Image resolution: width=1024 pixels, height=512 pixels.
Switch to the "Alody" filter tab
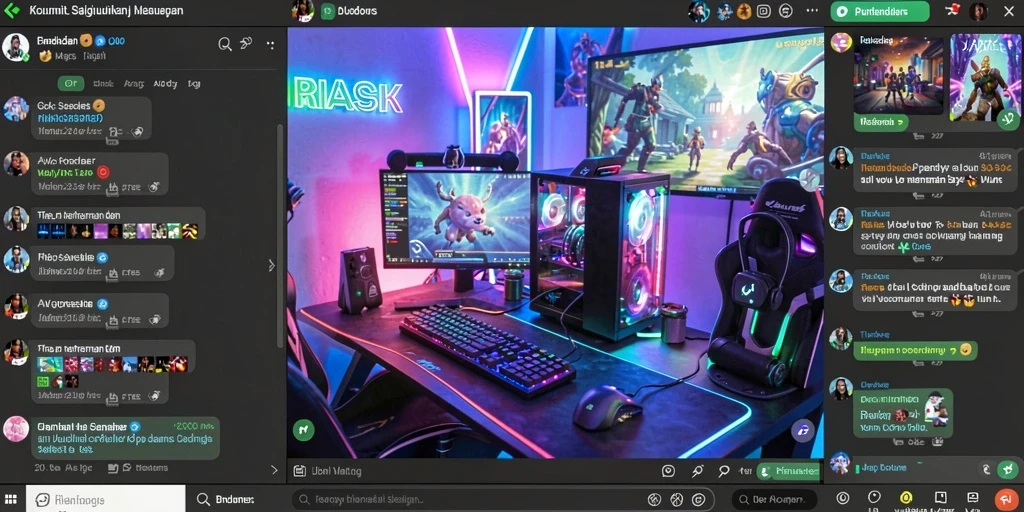tap(165, 84)
